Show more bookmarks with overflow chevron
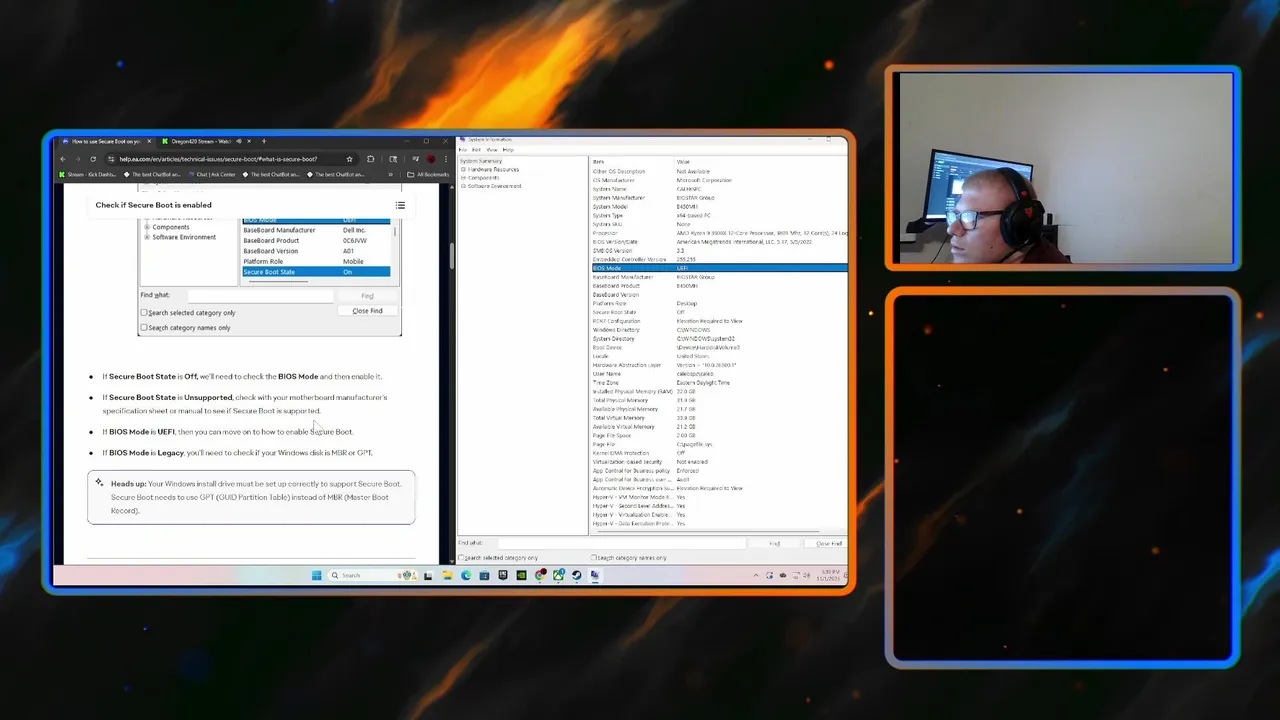The width and height of the screenshot is (1280, 720). pos(391,174)
